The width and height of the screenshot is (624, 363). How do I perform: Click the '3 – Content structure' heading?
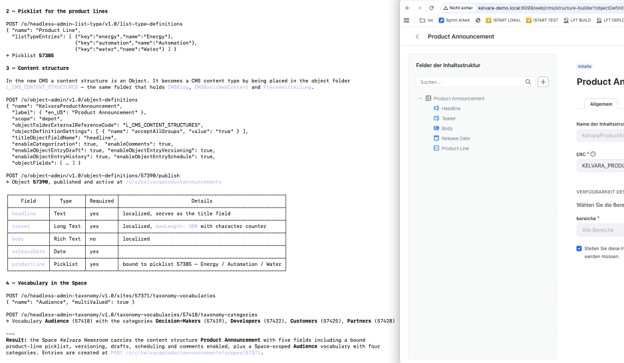click(37, 68)
